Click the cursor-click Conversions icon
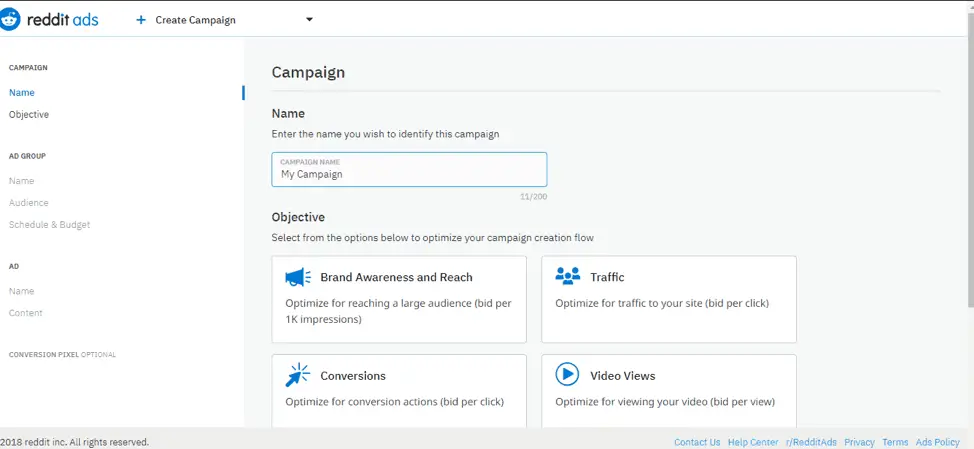974x449 pixels. (x=297, y=375)
